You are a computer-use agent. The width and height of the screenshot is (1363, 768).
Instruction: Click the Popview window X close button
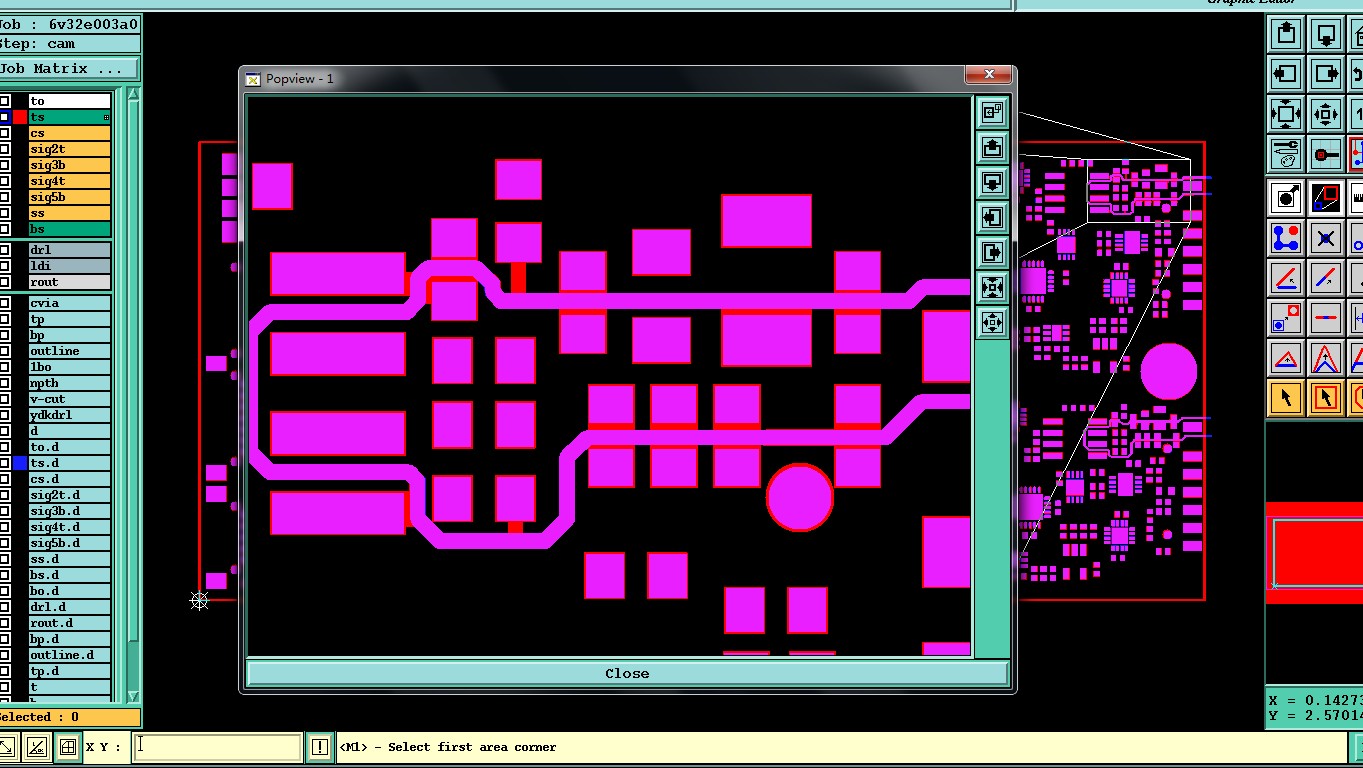989,75
